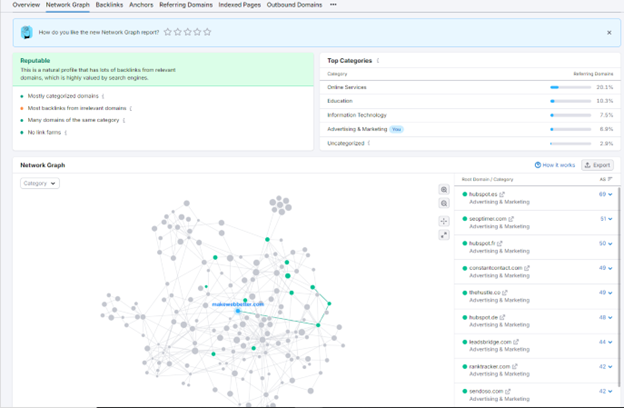Open the How it works link
This screenshot has width=624, height=408.
[x=554, y=165]
